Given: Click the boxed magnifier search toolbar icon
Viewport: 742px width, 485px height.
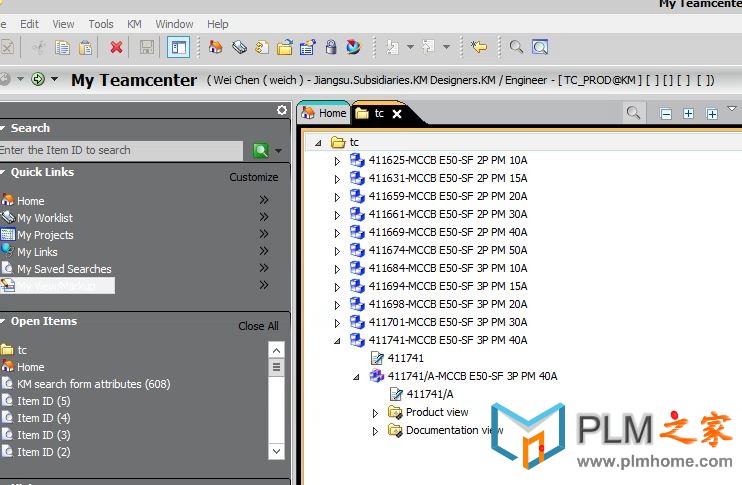Looking at the screenshot, I should [540, 47].
